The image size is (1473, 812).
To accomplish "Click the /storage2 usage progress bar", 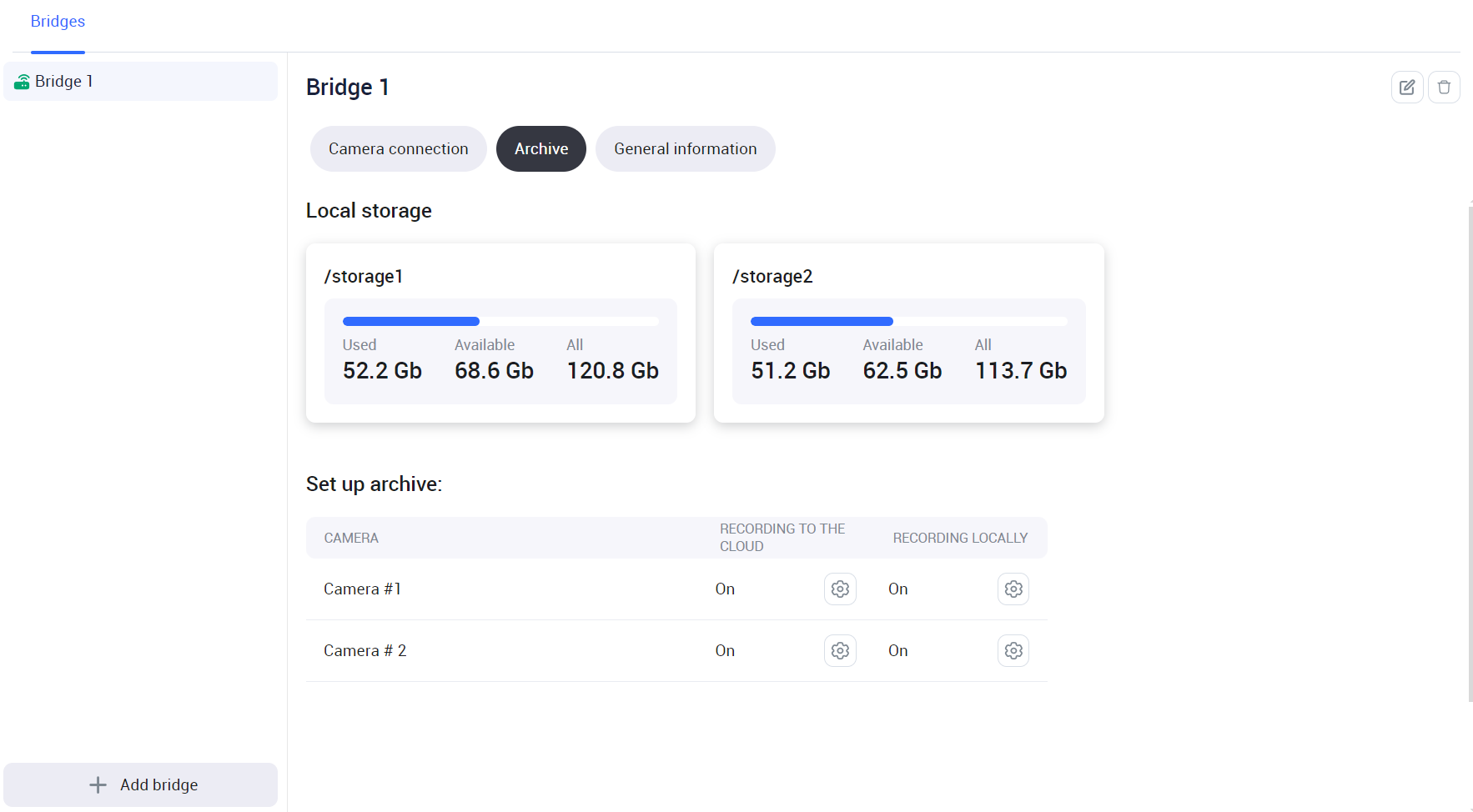I will tap(908, 322).
